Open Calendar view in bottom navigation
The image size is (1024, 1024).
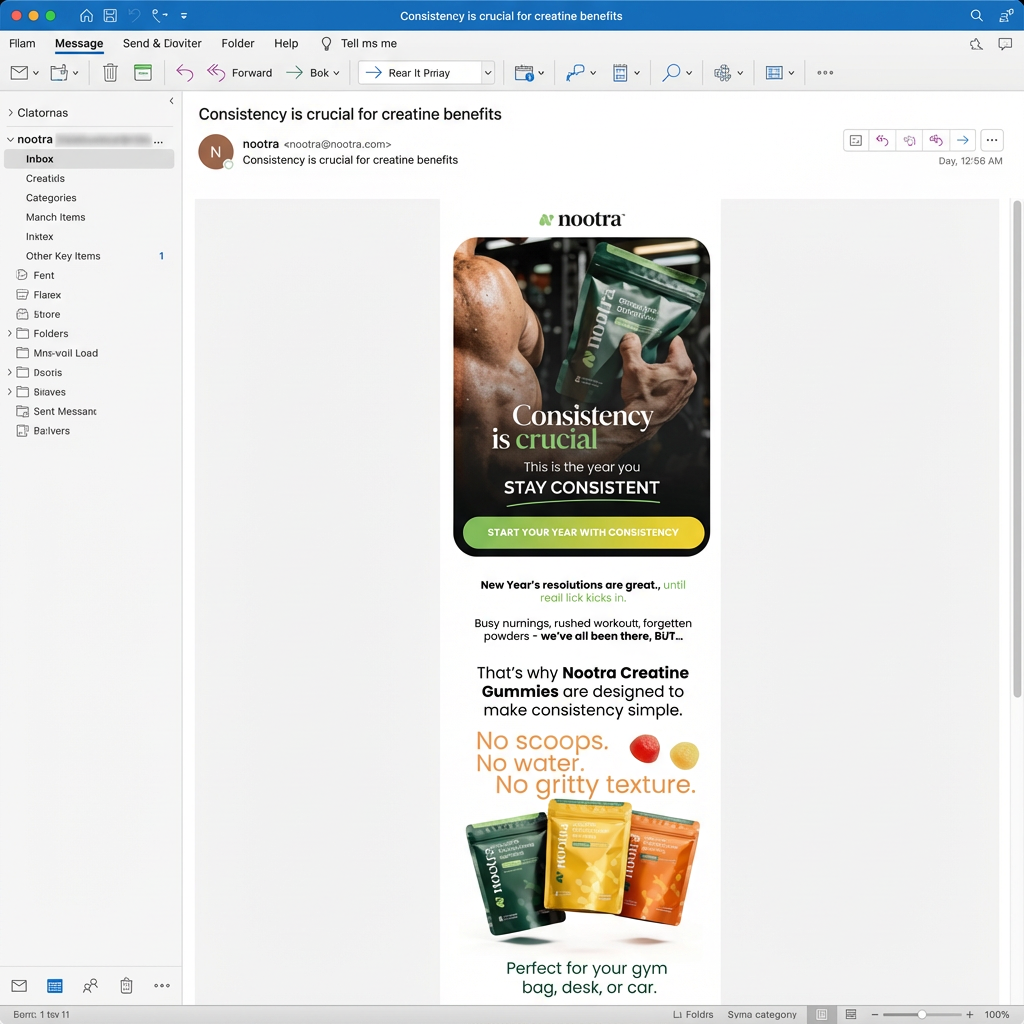point(55,986)
